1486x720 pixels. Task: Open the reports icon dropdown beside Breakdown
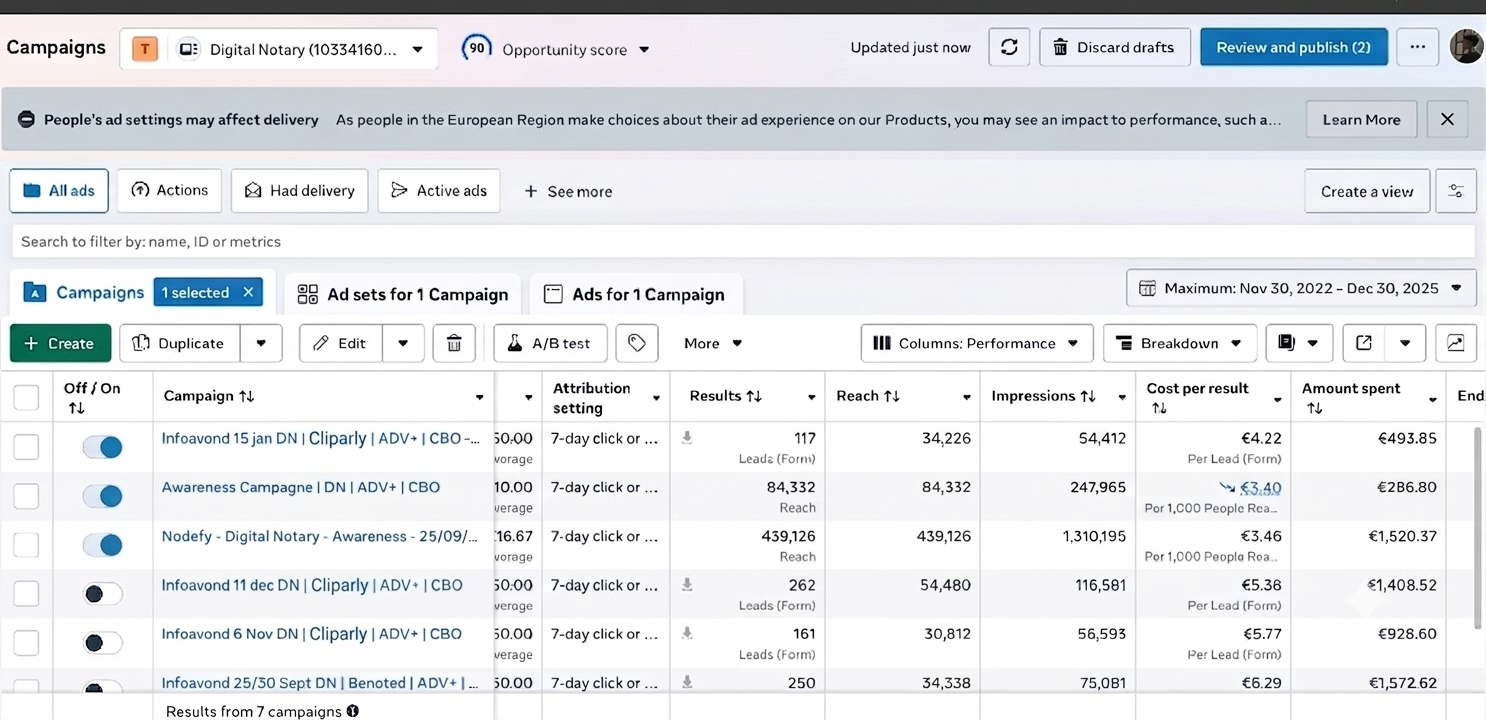[x=1299, y=343]
